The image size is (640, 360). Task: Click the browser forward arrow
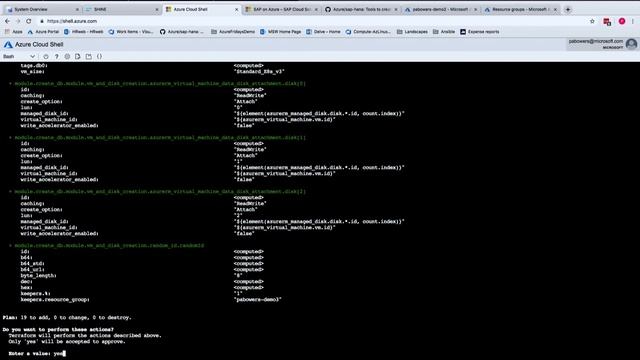click(x=18, y=21)
